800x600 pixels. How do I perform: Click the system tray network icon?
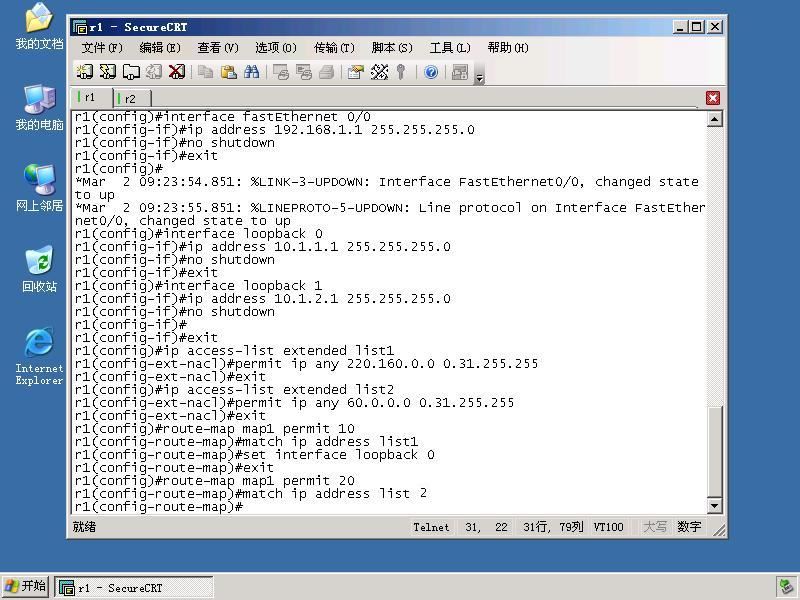pos(786,587)
